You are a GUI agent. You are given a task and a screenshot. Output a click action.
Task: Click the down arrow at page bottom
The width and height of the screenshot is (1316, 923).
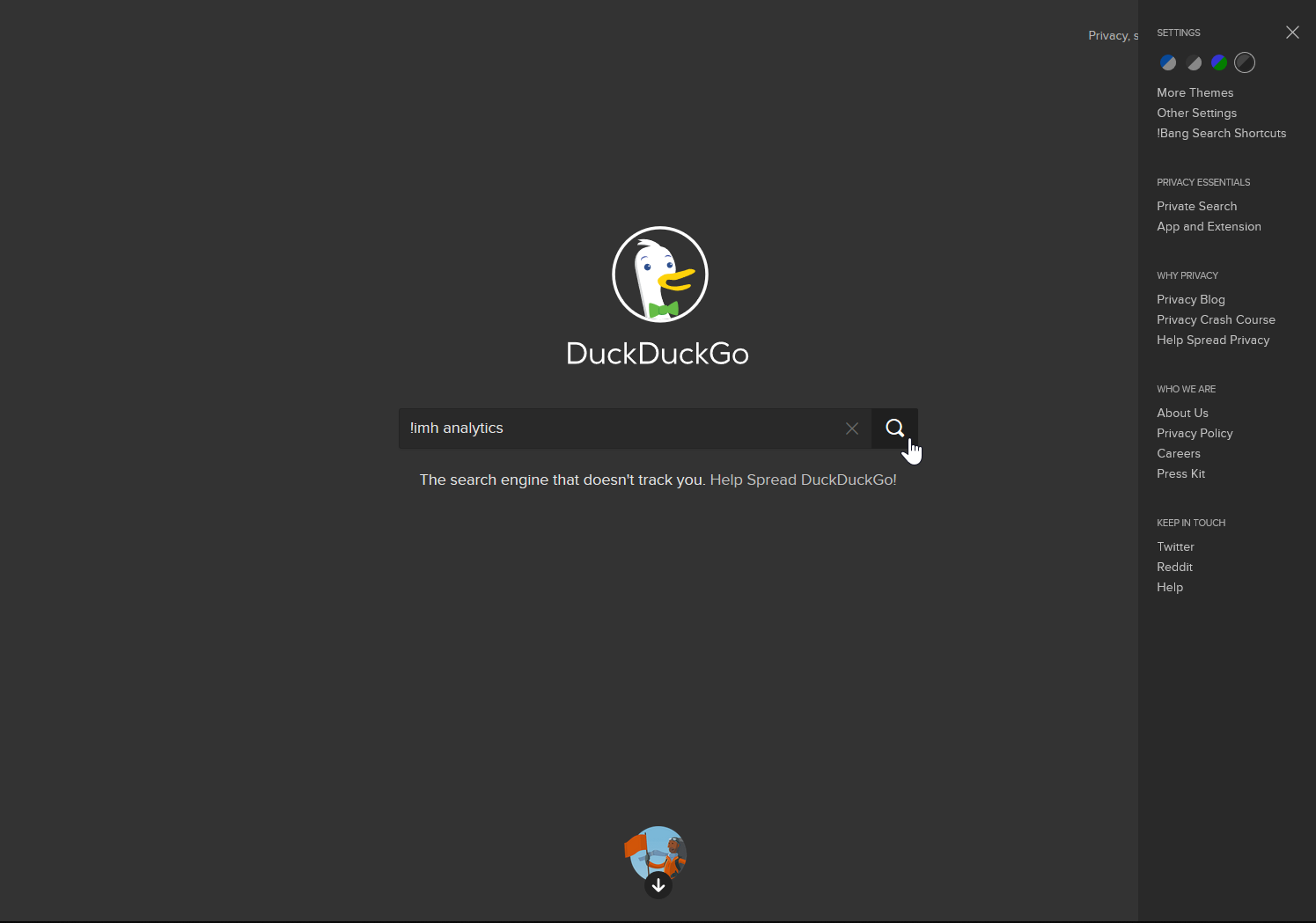coord(658,885)
